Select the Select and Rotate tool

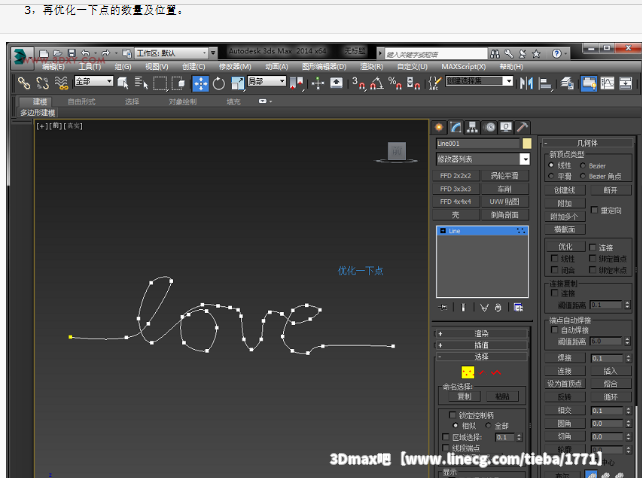point(219,83)
